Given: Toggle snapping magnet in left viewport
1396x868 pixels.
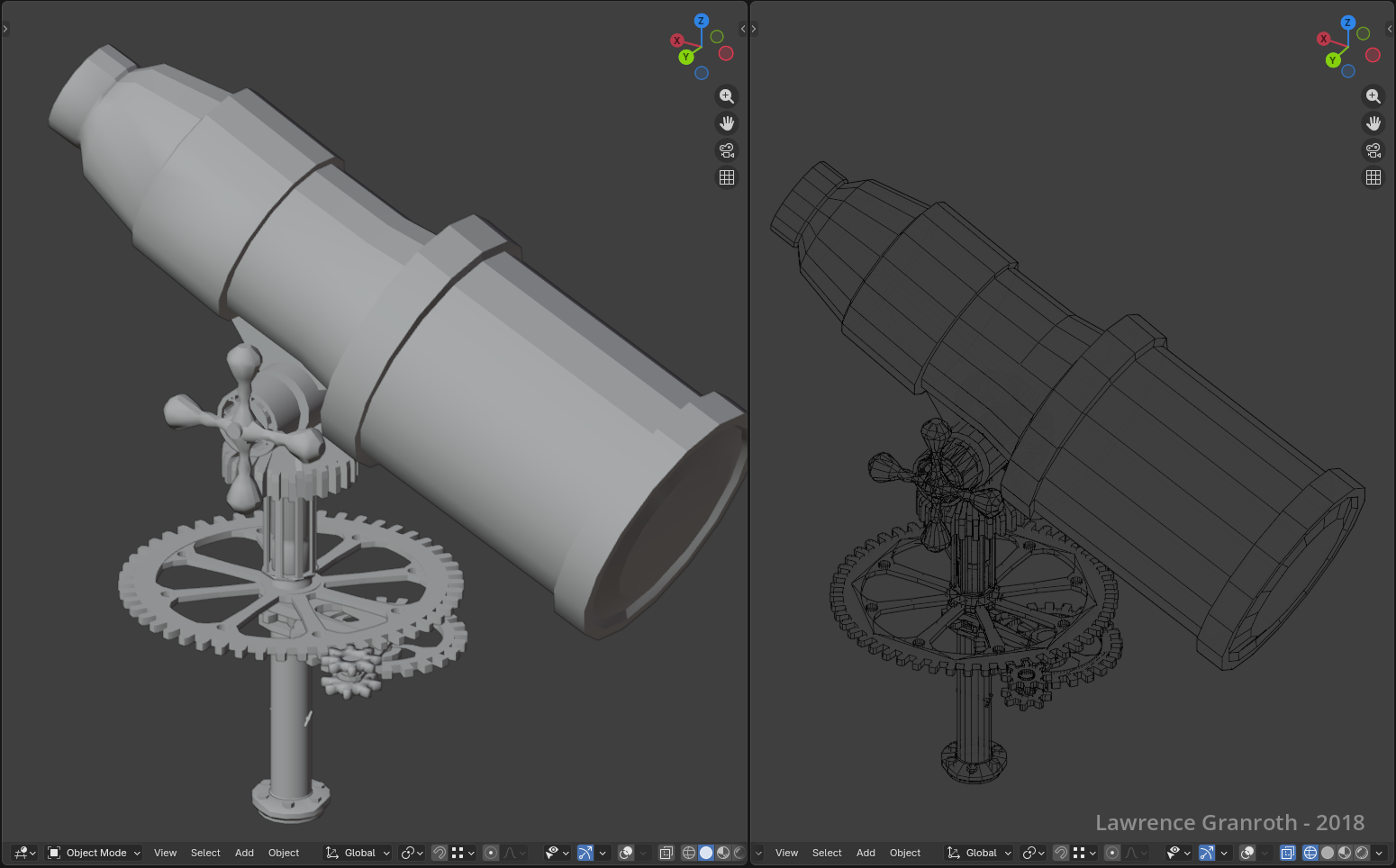Looking at the screenshot, I should 440,853.
